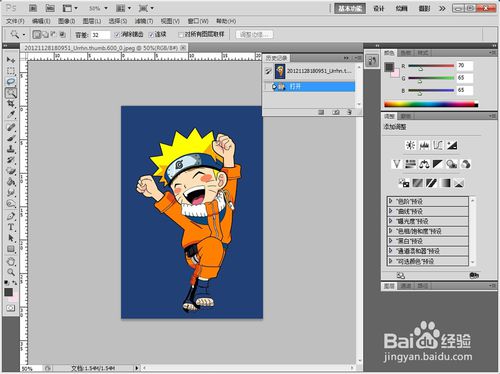The width and height of the screenshot is (500, 374).
Task: Select the Type tool
Action: point(11,227)
